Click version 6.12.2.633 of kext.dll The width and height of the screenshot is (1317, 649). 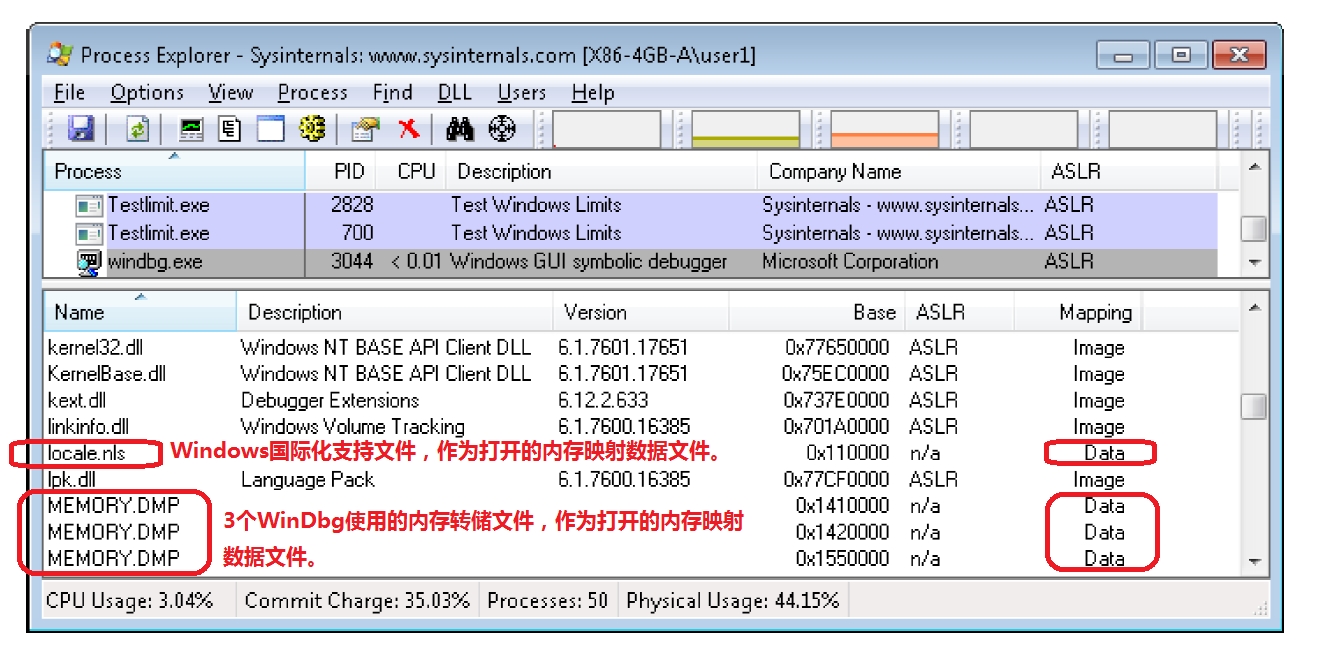click(603, 400)
